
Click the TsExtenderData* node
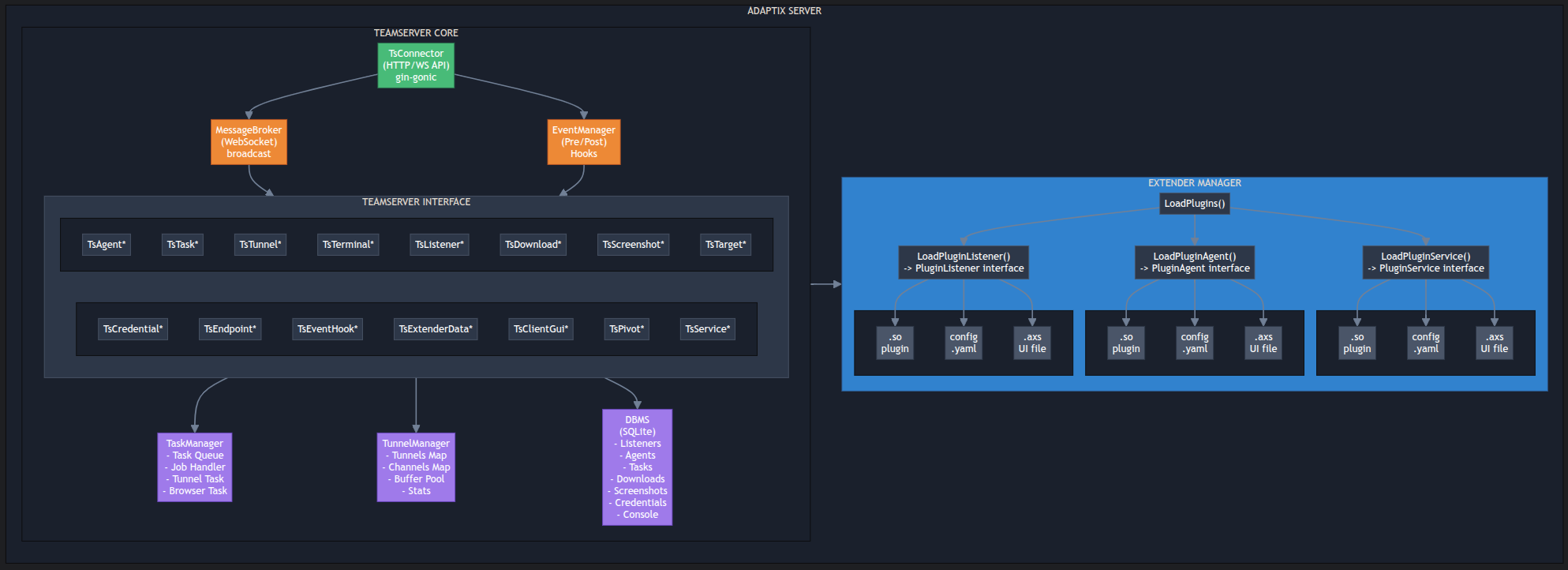[x=436, y=329]
